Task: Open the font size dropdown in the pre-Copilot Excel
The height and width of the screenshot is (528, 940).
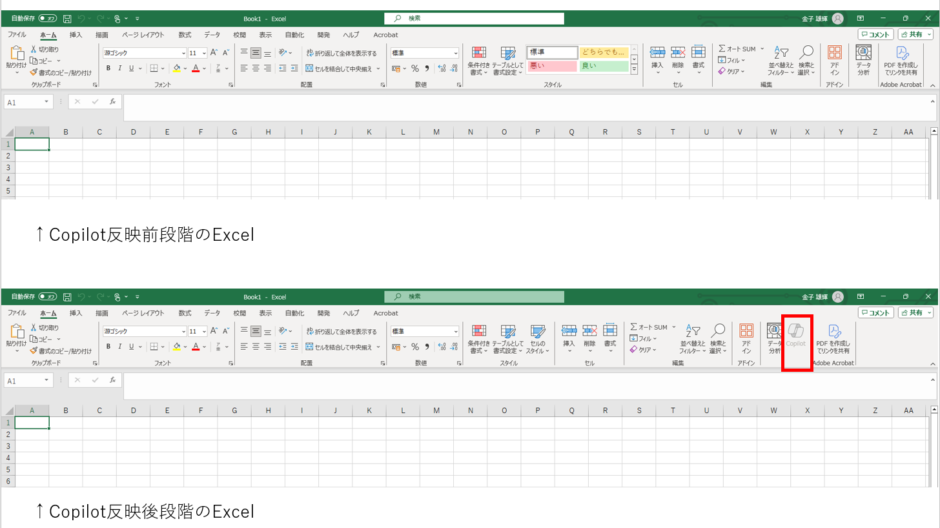Action: (204, 53)
